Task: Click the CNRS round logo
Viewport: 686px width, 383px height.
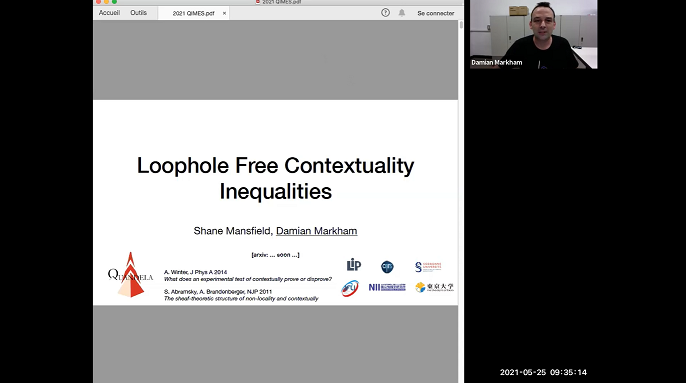Action: [x=387, y=267]
